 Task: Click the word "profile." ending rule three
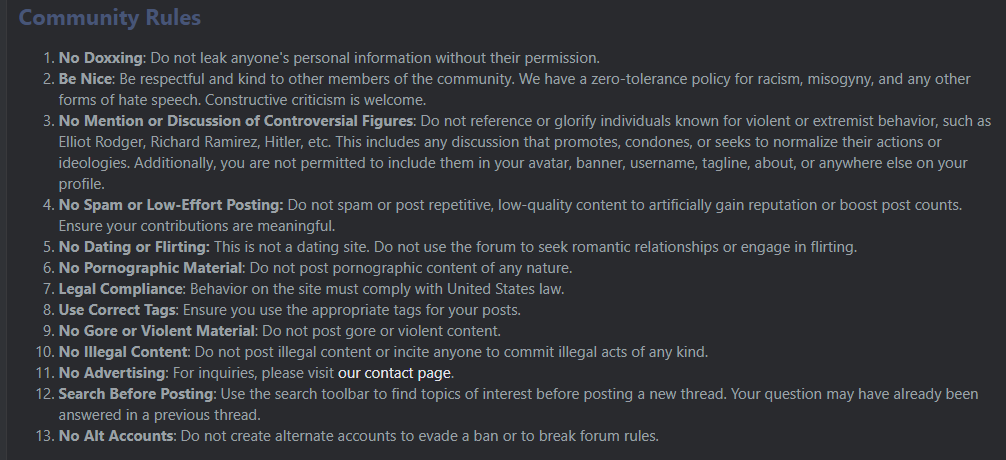tap(81, 184)
